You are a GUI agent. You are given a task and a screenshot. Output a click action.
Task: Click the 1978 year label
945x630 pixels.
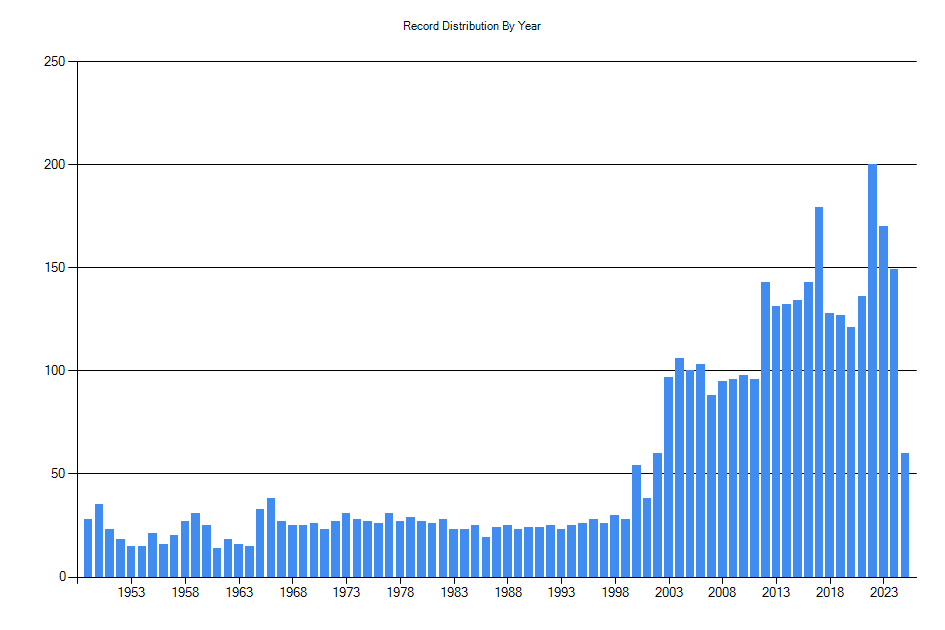pyautogui.click(x=400, y=593)
